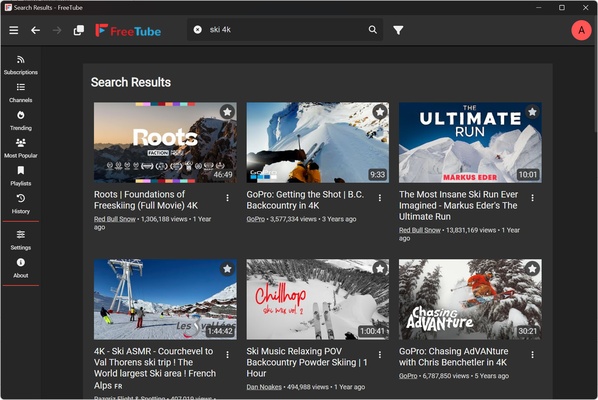Open Settings in the sidebar

click(21, 240)
